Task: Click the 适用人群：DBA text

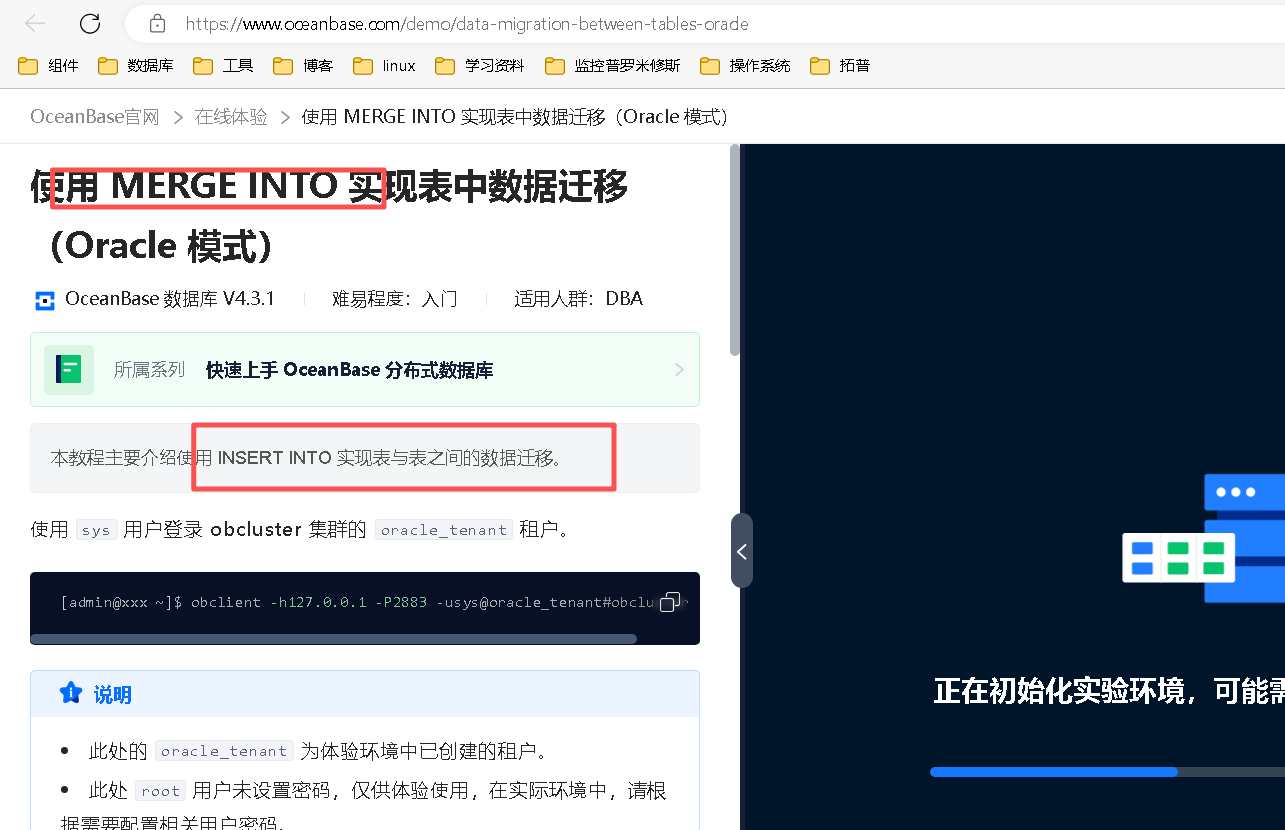Action: 579,299
